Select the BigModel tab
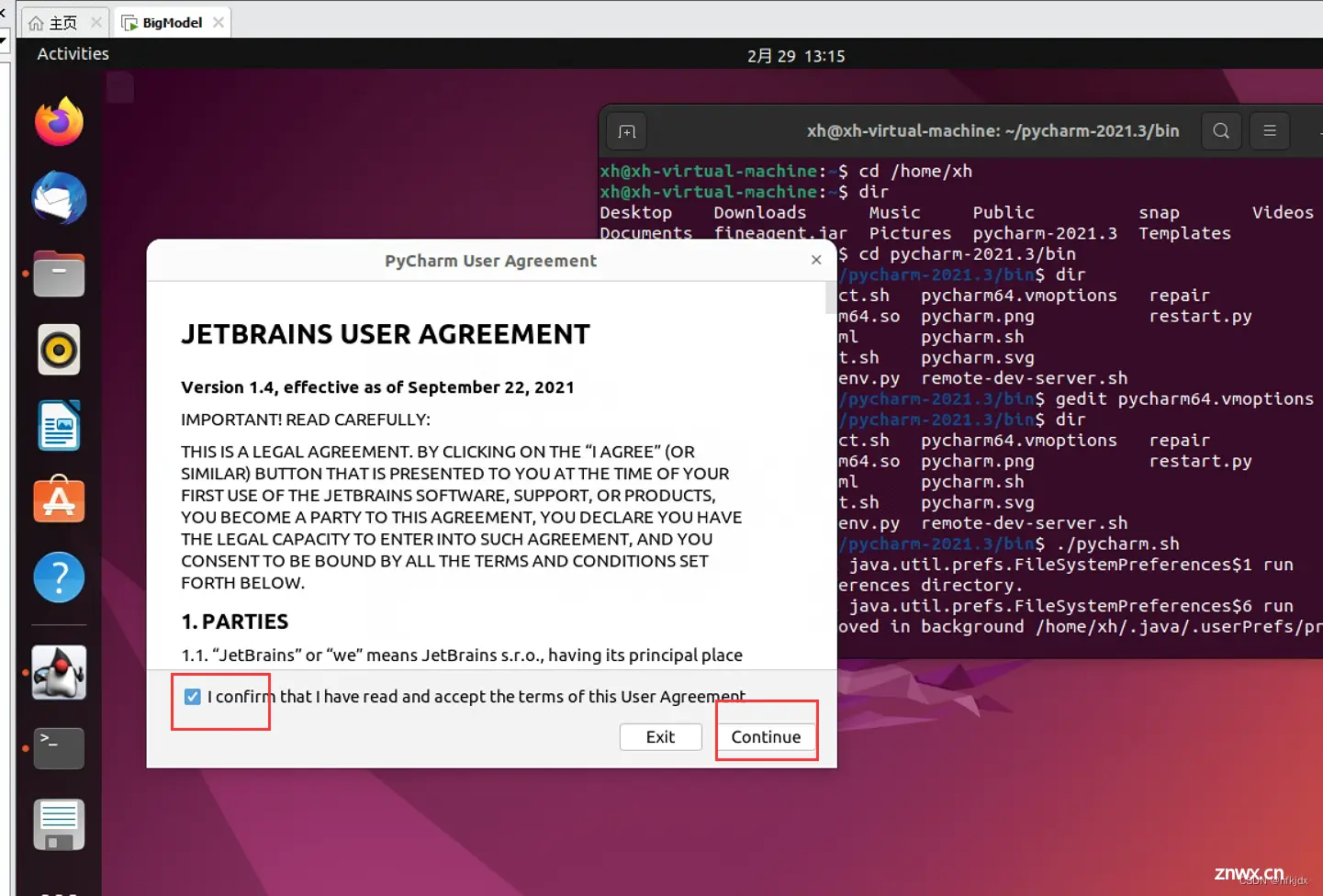 click(172, 23)
